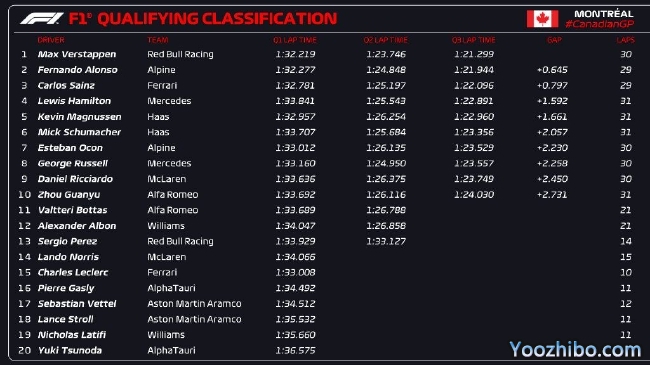Click Zhou Guanyu's Q3 time 1:24.030
The width and height of the screenshot is (650, 365).
pos(474,195)
